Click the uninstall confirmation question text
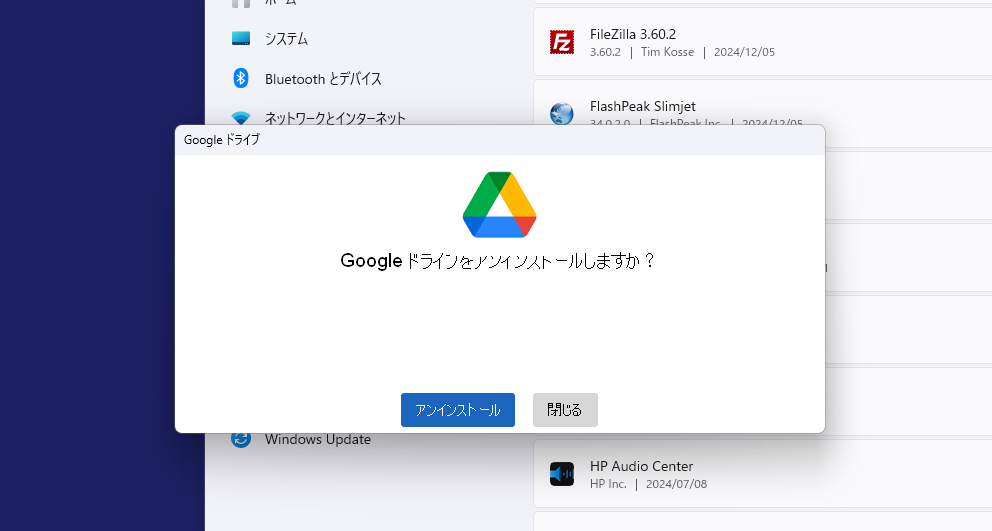Screen dimensions: 992x531 (498, 261)
